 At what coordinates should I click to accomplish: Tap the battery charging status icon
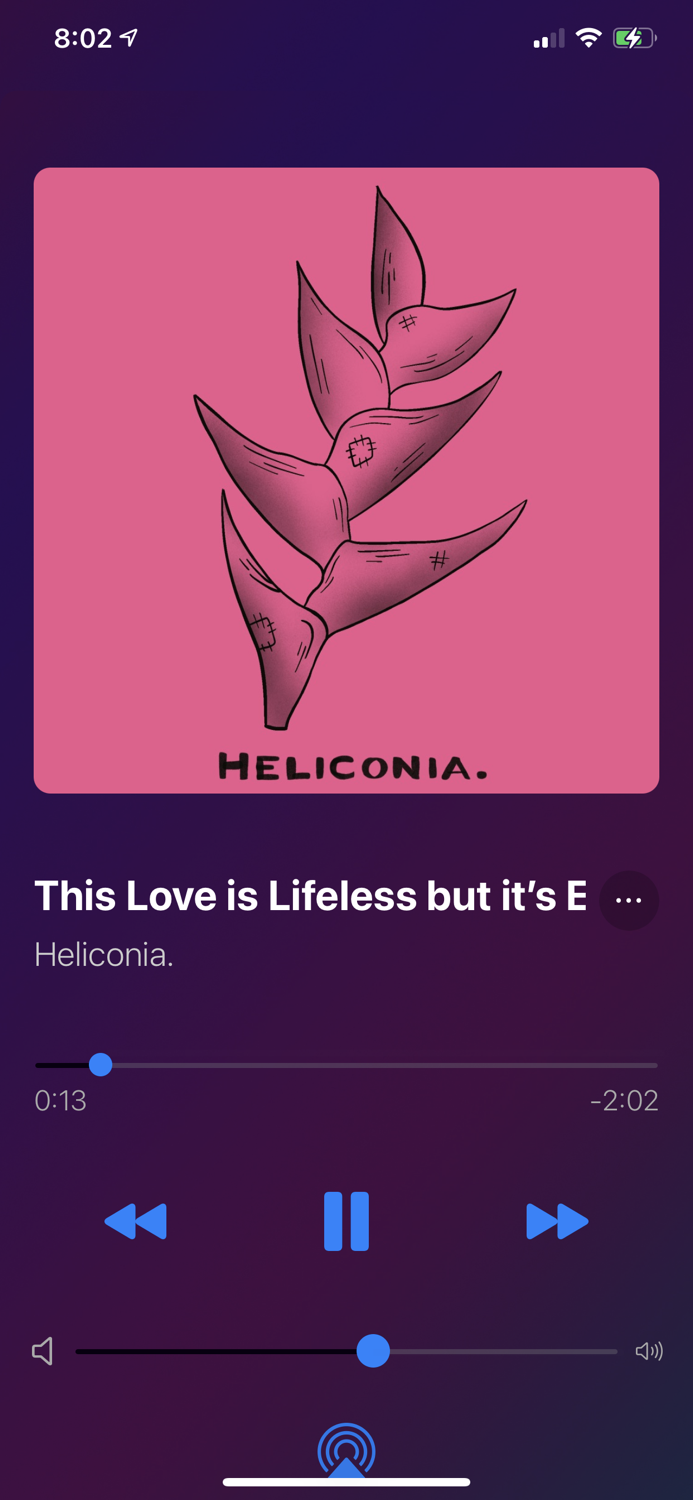pyautogui.click(x=635, y=39)
